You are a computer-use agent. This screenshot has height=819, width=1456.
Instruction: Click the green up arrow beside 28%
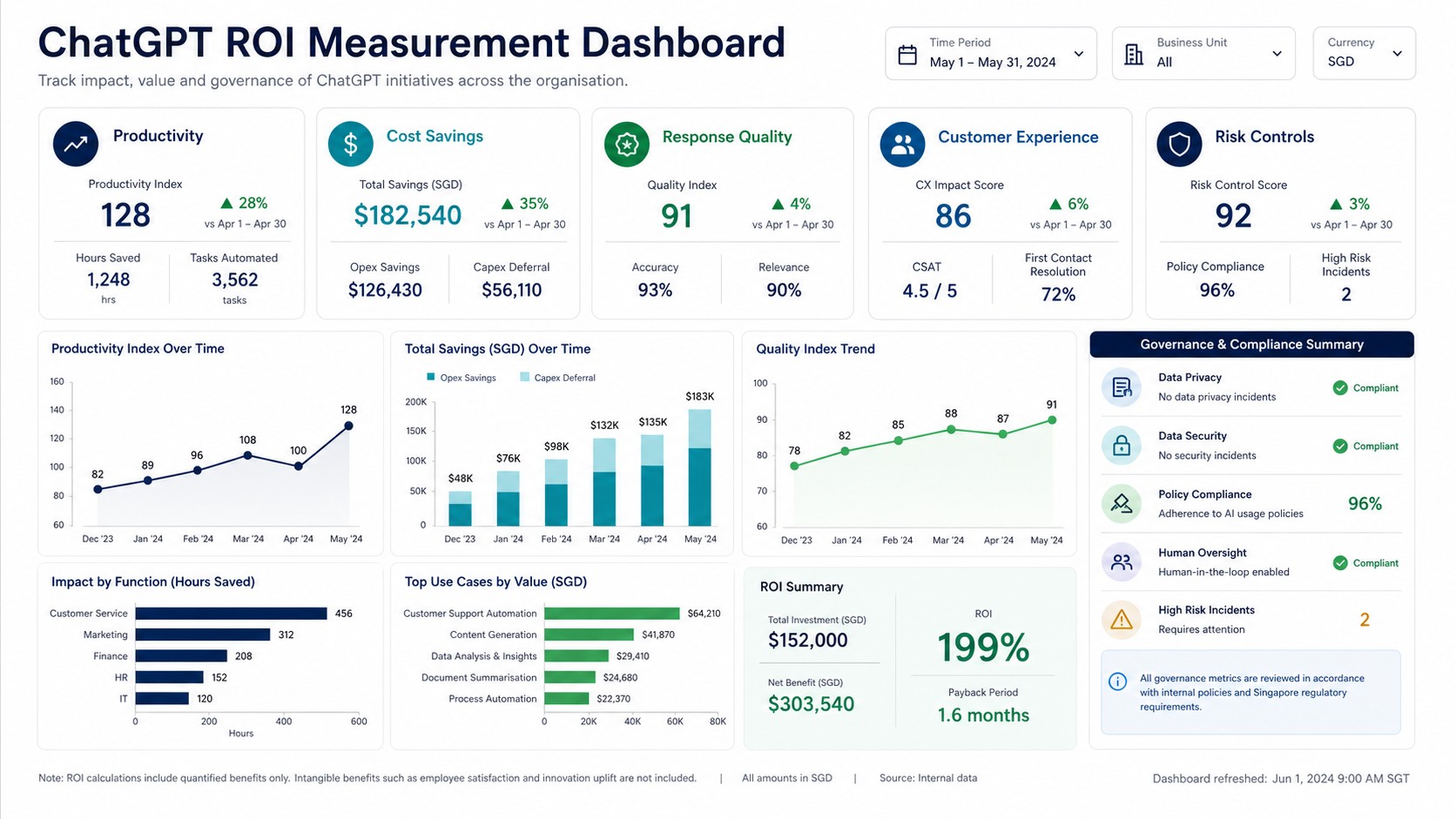226,203
